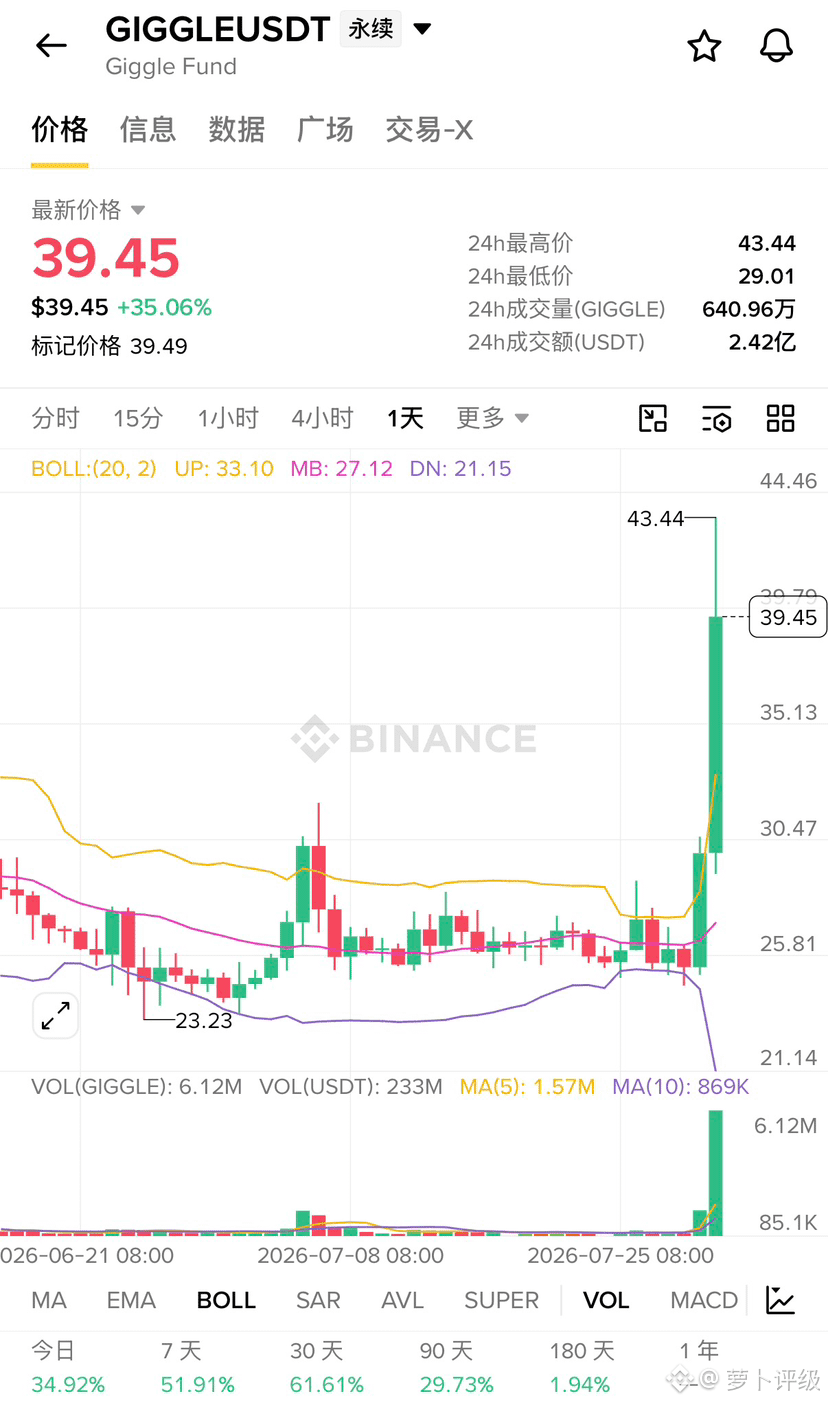
Task: Toggle the VOL sub-indicator
Action: pyautogui.click(x=606, y=1300)
